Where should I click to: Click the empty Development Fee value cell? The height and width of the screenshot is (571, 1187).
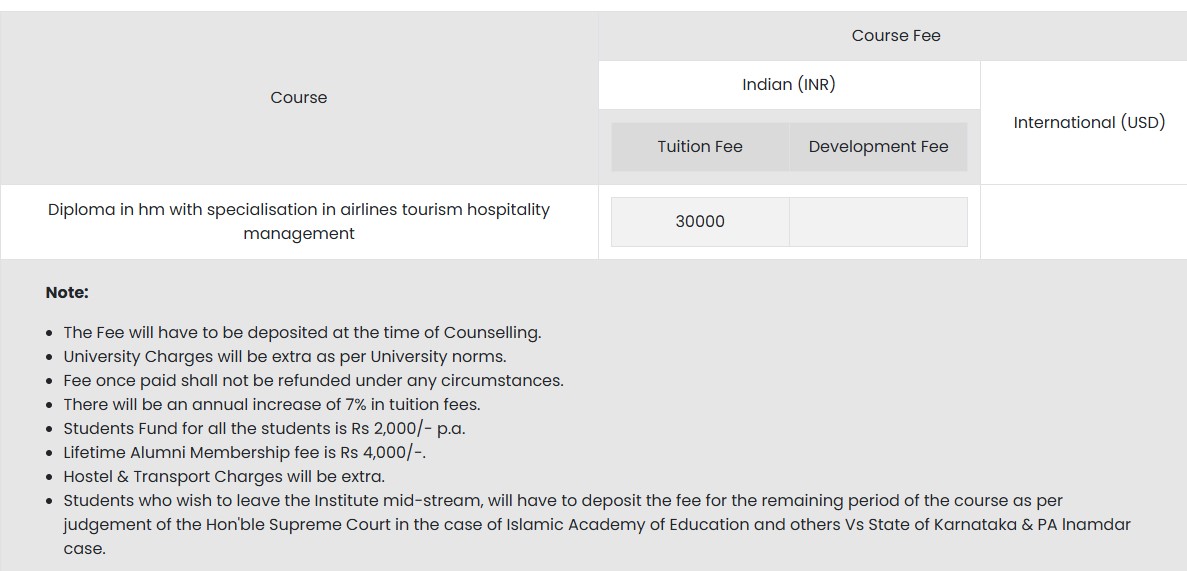click(x=878, y=222)
